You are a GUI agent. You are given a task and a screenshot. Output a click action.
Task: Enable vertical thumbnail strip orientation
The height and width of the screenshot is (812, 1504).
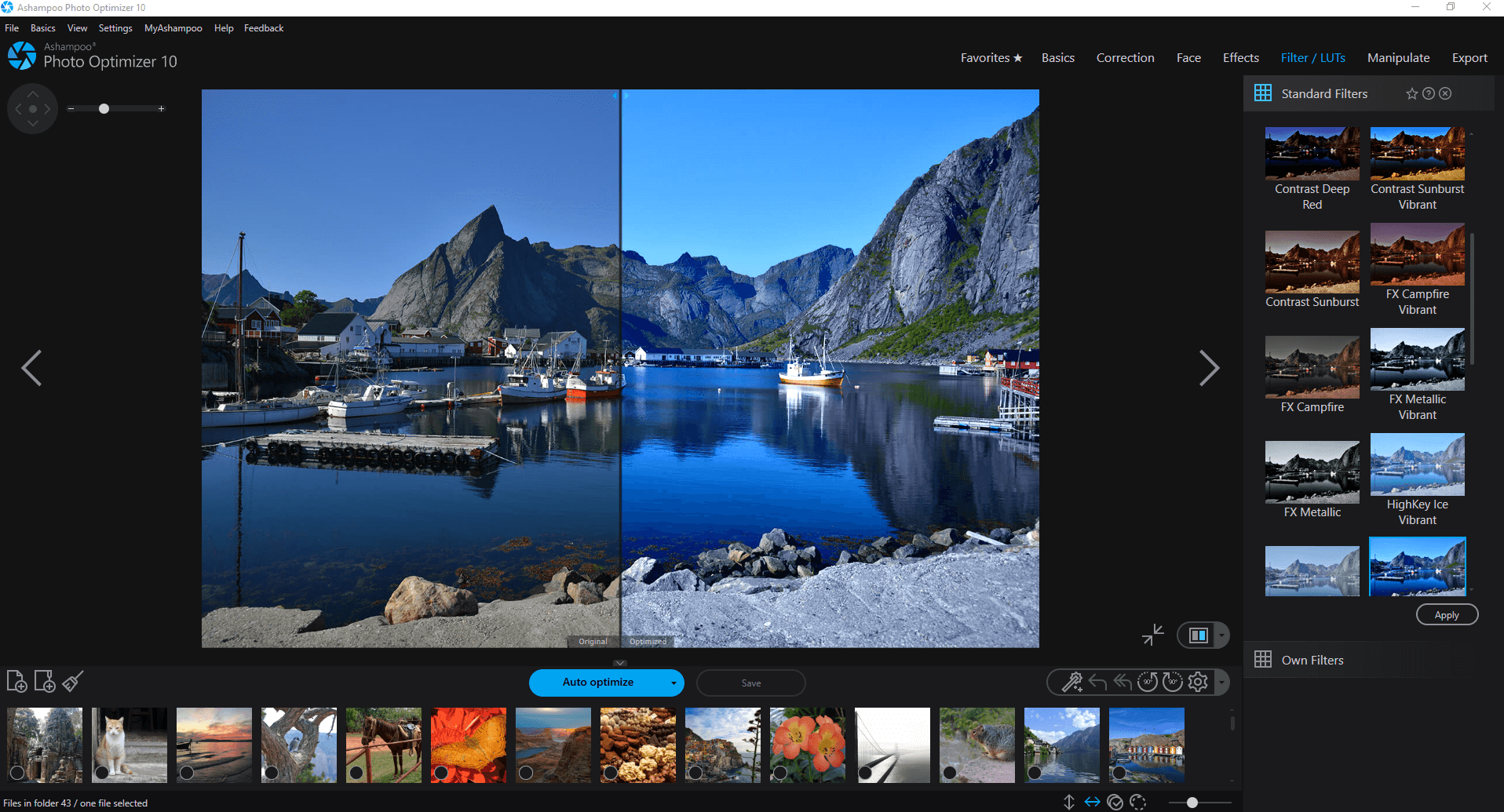[x=1069, y=801]
